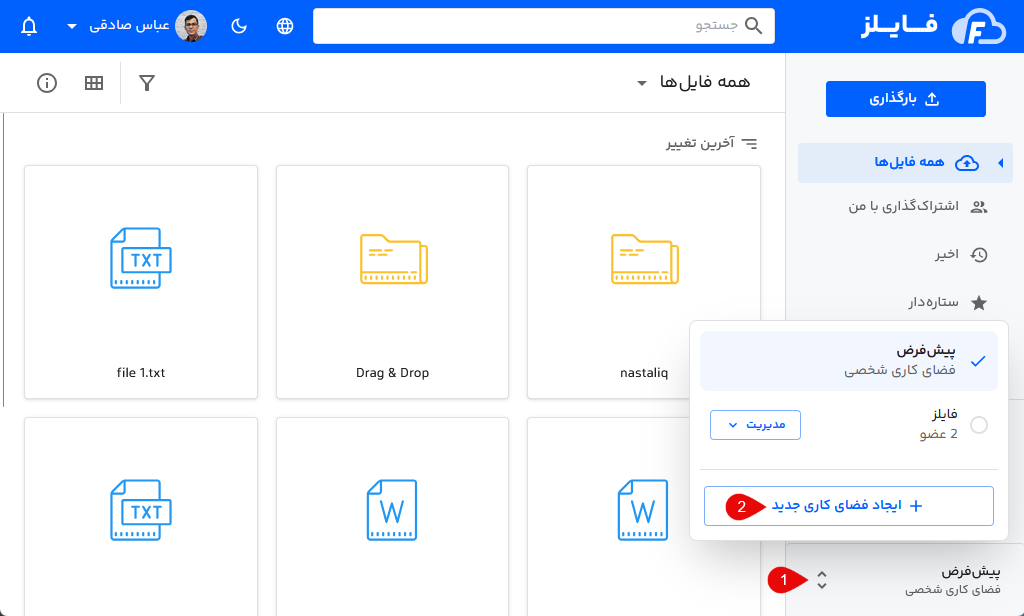Toggle dark mode with the moon icon

[238, 25]
